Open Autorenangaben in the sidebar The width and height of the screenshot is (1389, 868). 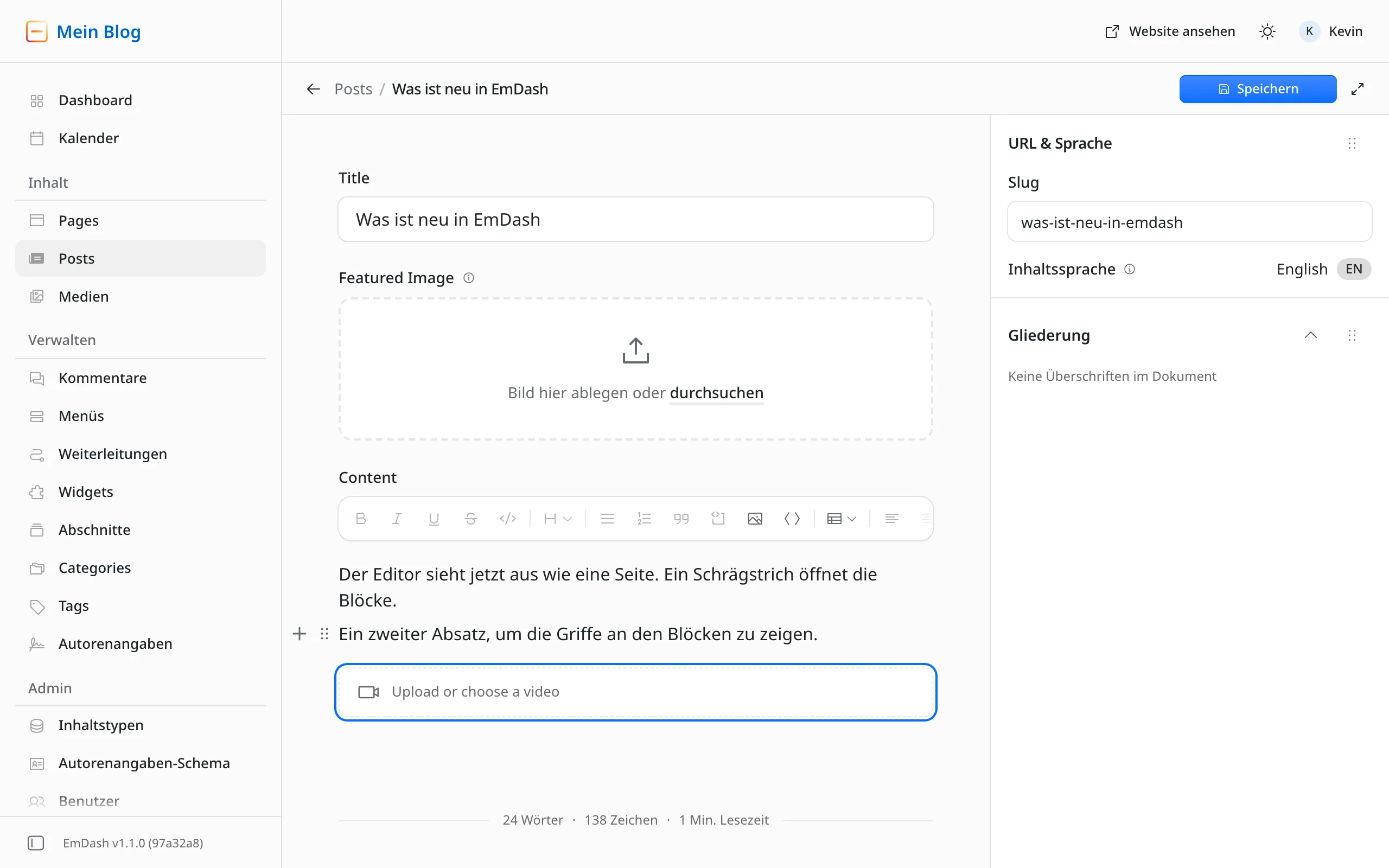141,643
